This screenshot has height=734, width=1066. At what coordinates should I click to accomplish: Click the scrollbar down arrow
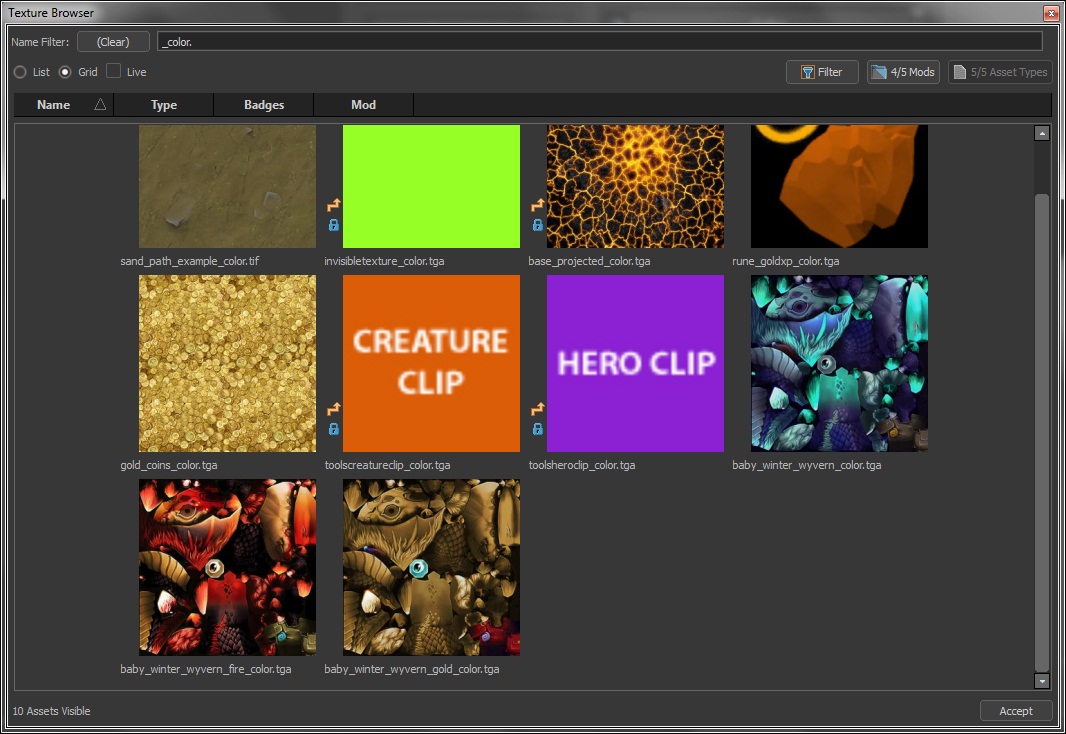tap(1042, 681)
